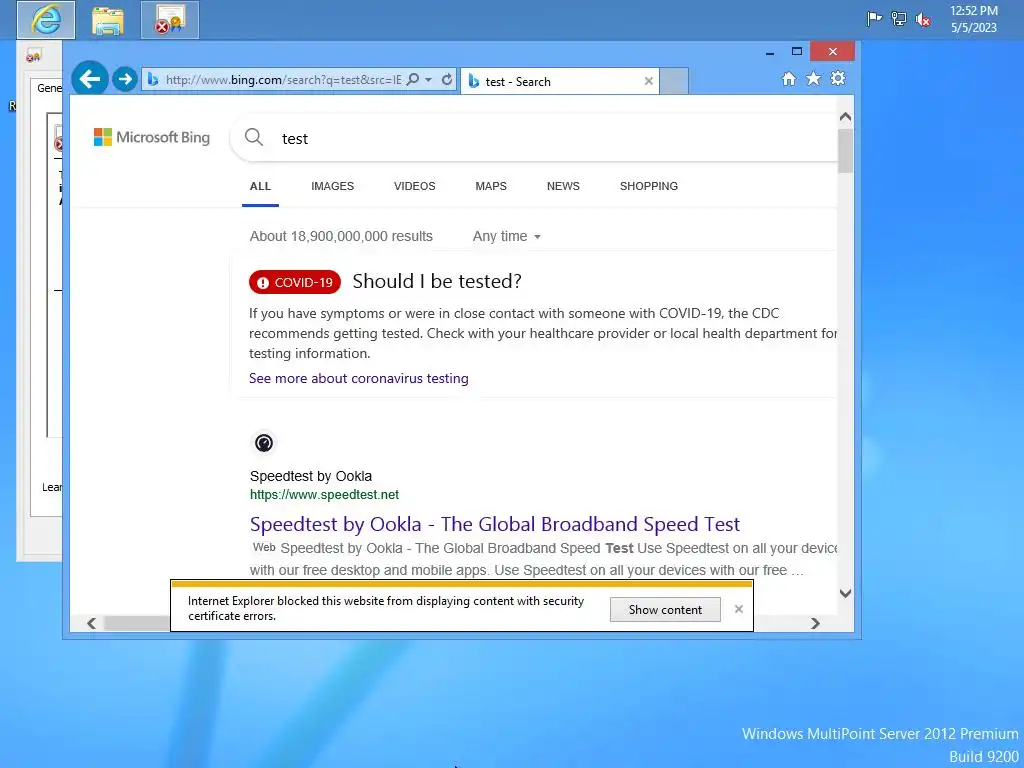Viewport: 1024px width, 768px height.
Task: Switch to the MAPS tab
Action: click(491, 186)
